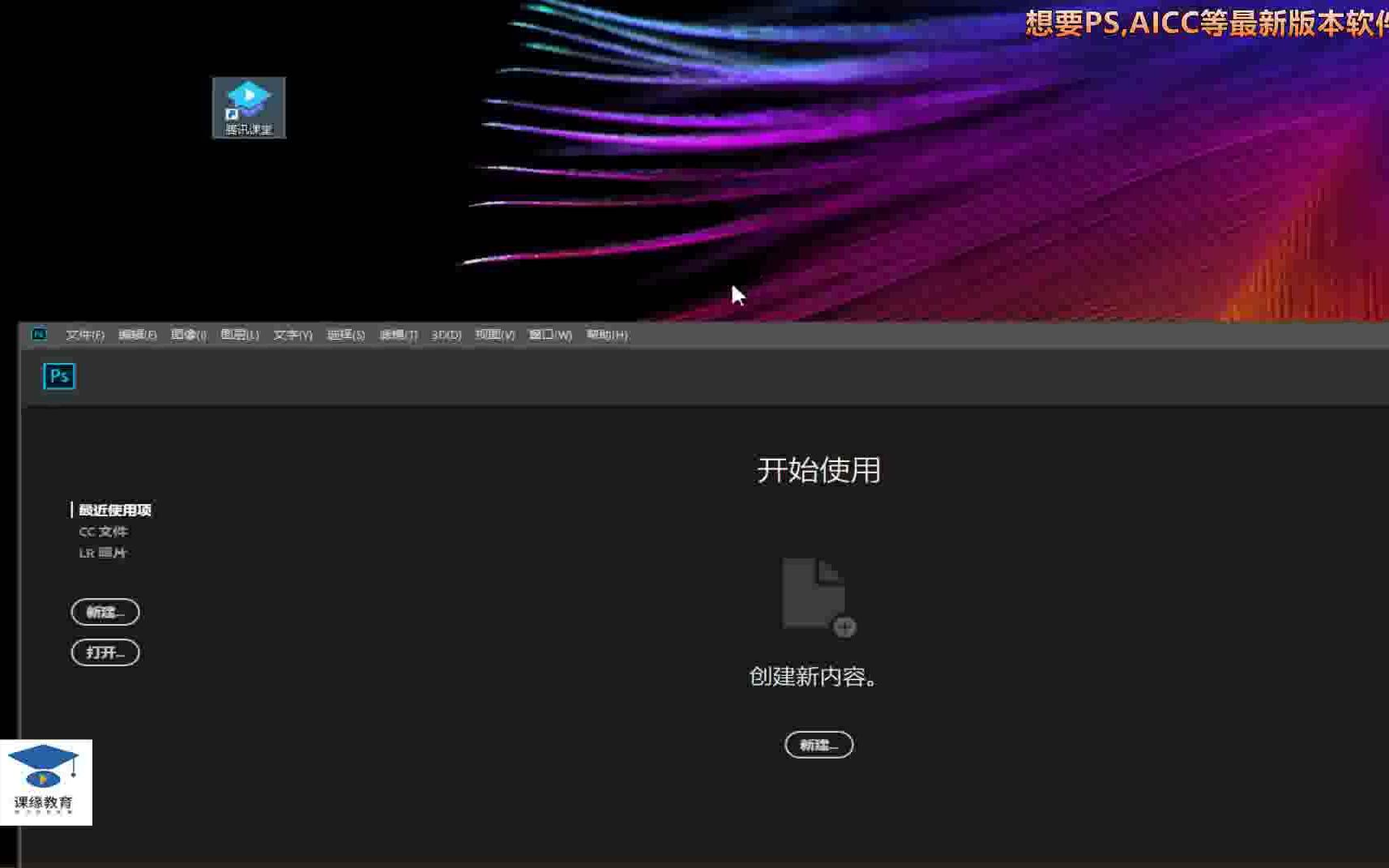Open the 图像(I) menu
The width and height of the screenshot is (1389, 868).
tap(188, 335)
